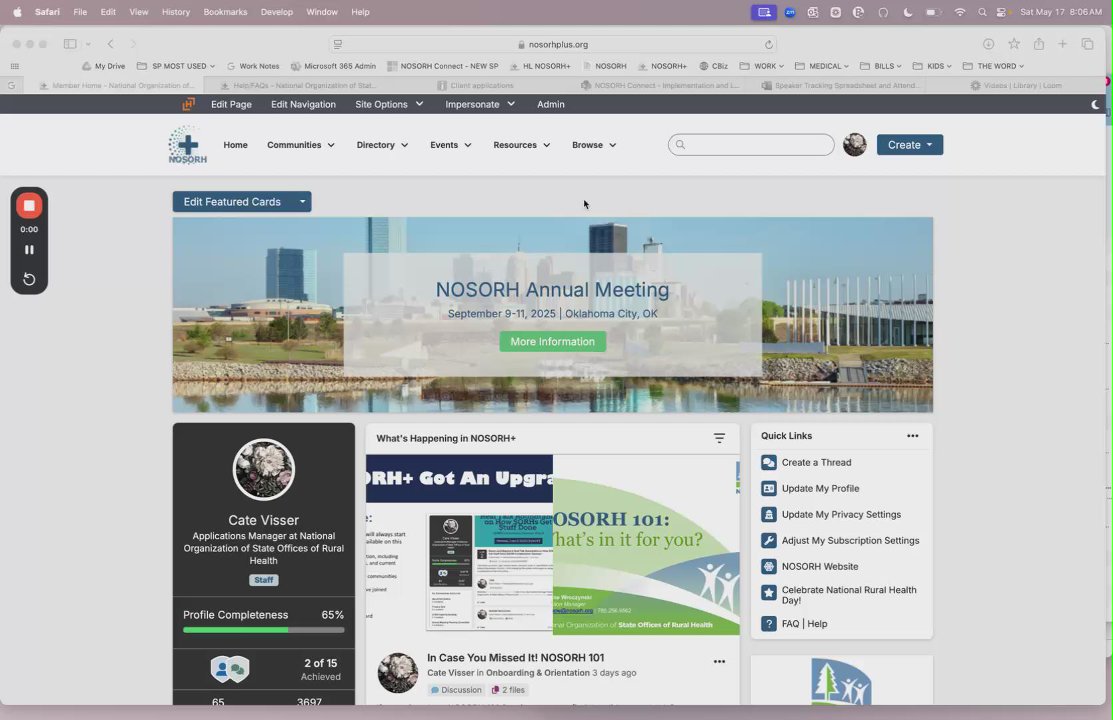Open macOS Spotlight search icon
Image resolution: width=1113 pixels, height=720 pixels.
pyautogui.click(x=982, y=12)
